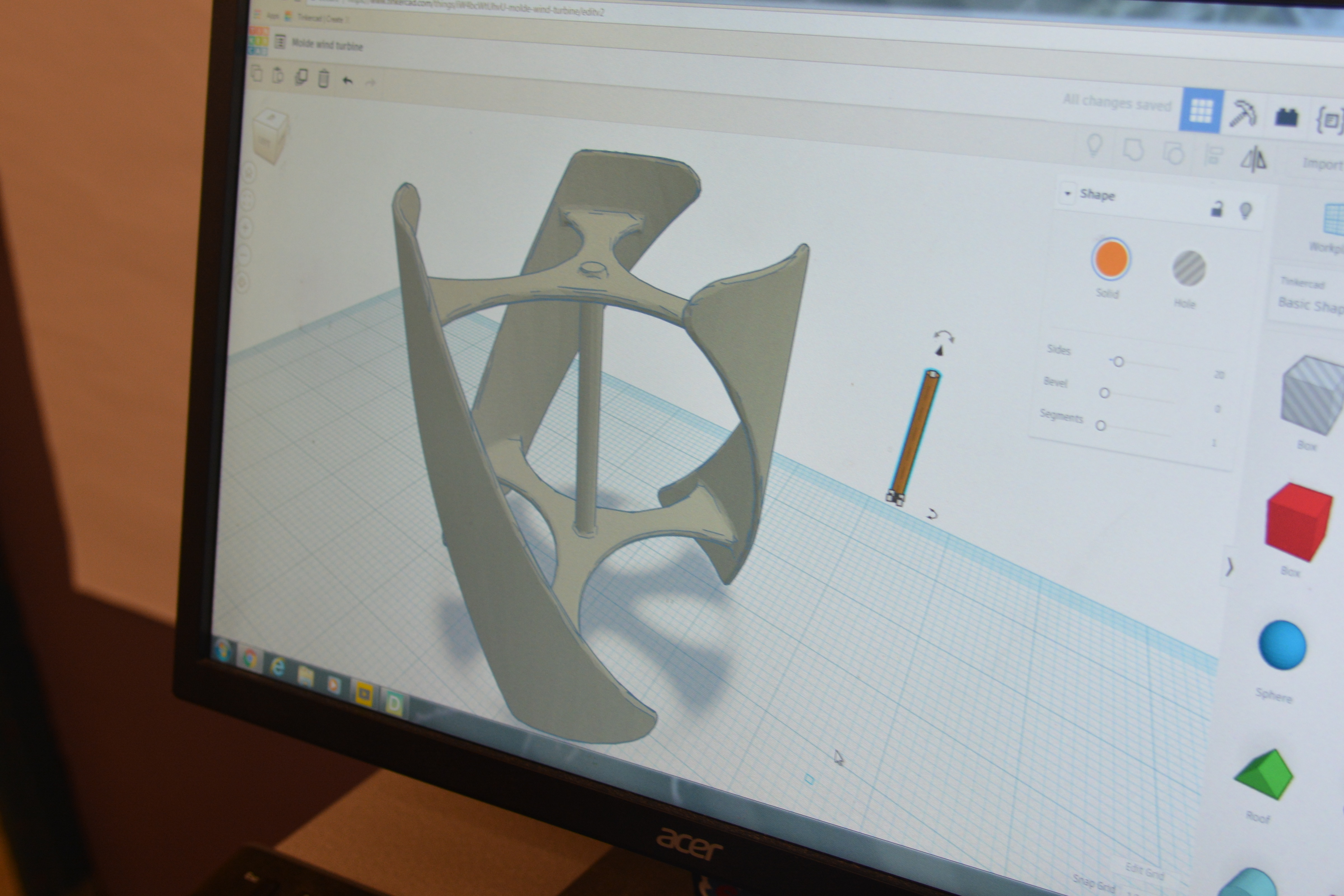Switch the orthographic view button
Viewport: 1344px width, 896px height.
tap(242, 282)
